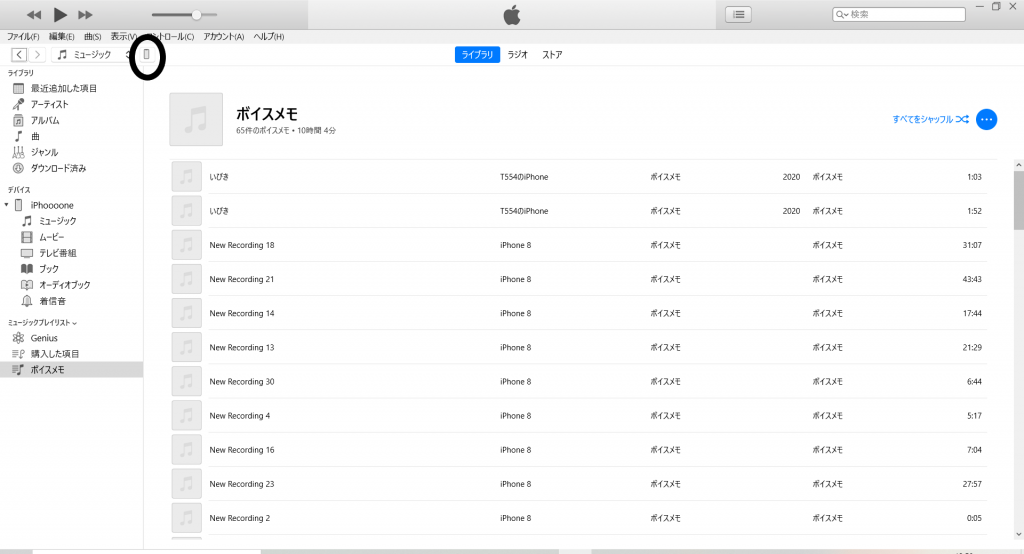Click the iPhone device icon in toolbar
The width and height of the screenshot is (1024, 554).
point(147,55)
